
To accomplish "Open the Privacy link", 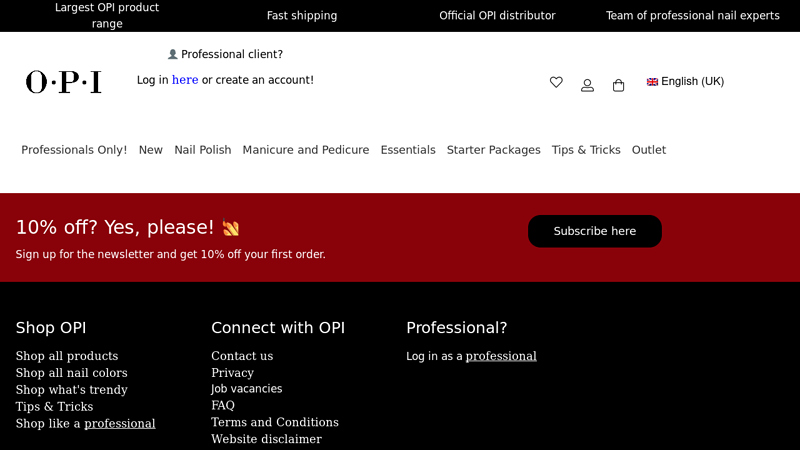I will [232, 373].
